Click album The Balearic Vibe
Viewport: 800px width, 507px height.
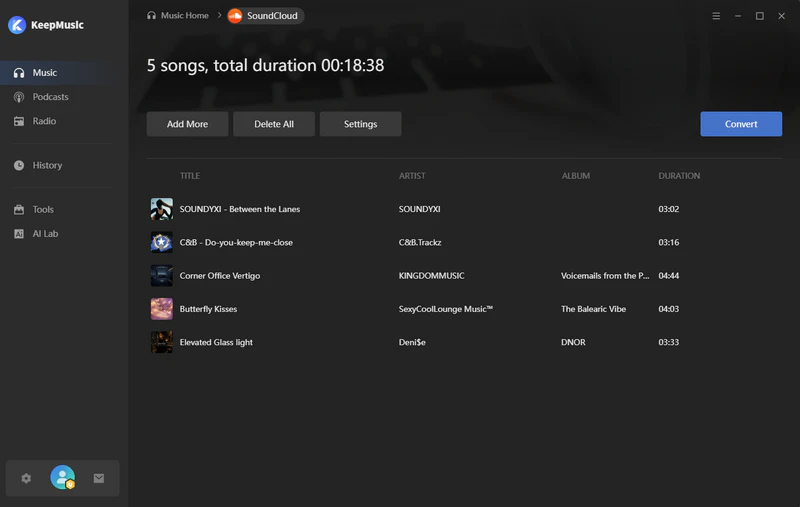[x=593, y=309]
